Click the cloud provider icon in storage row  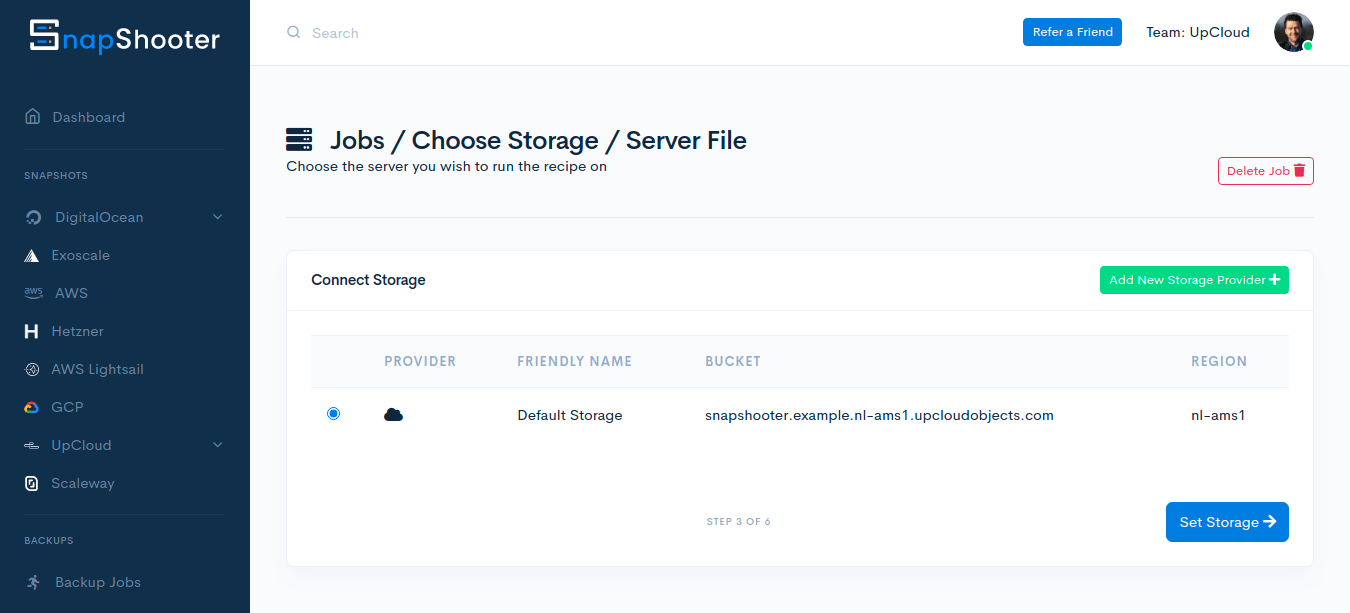click(393, 415)
